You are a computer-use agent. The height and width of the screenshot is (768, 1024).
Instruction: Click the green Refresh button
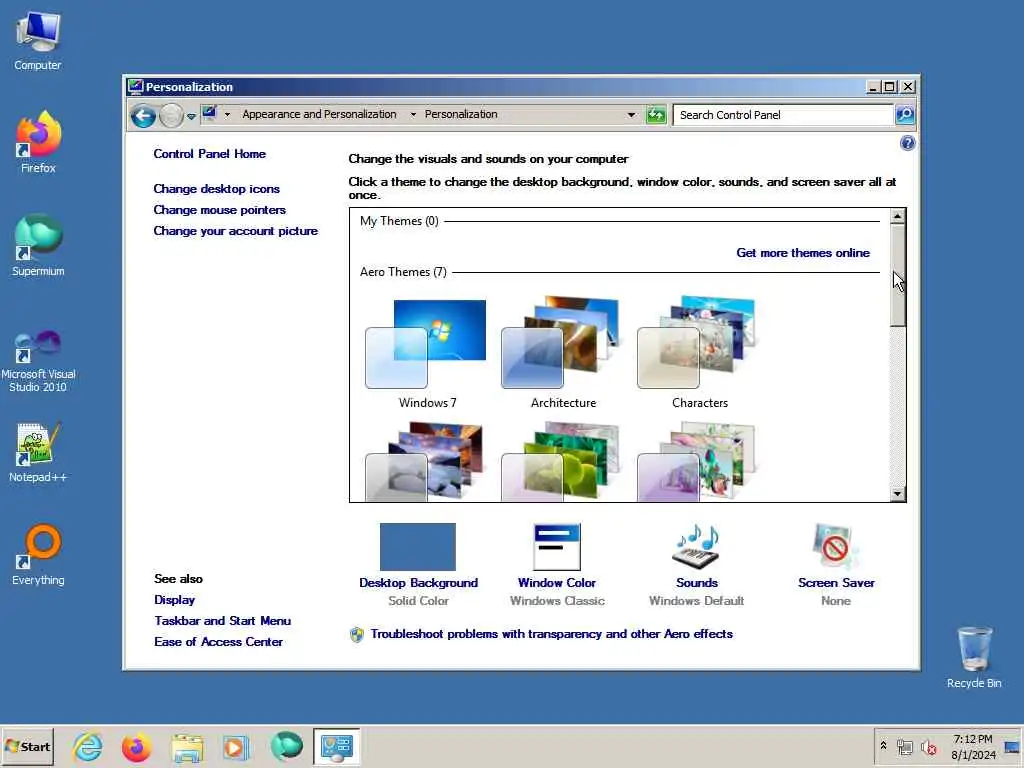pyautogui.click(x=656, y=115)
